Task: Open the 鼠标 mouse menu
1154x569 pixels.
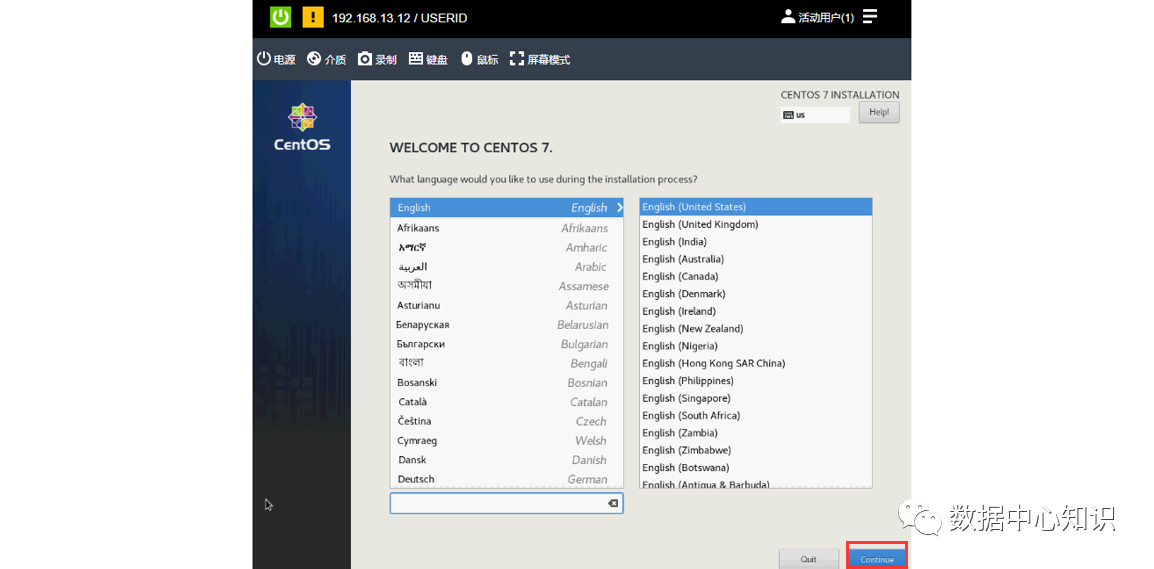Action: [479, 59]
